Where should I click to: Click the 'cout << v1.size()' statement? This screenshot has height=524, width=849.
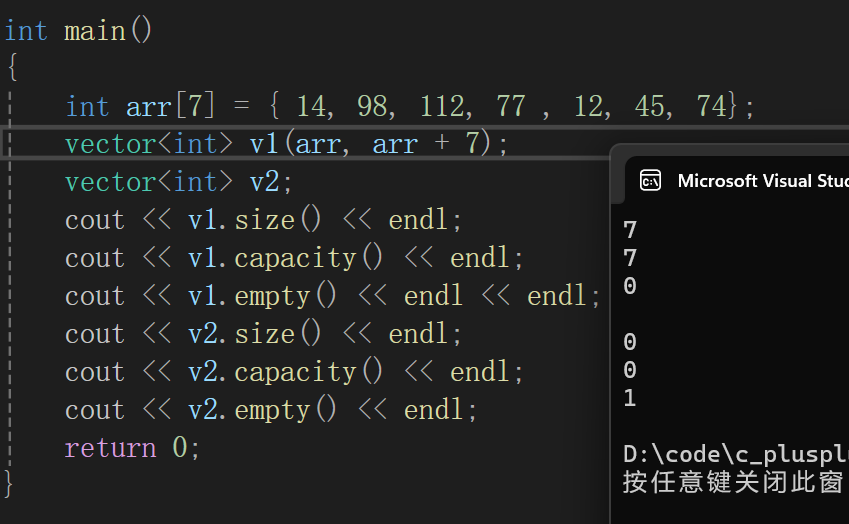263,220
